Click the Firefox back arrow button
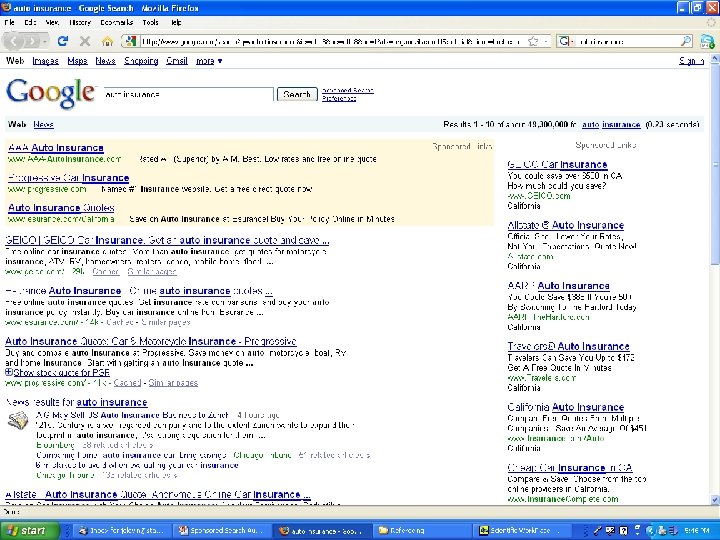The width and height of the screenshot is (720, 540). point(14,41)
